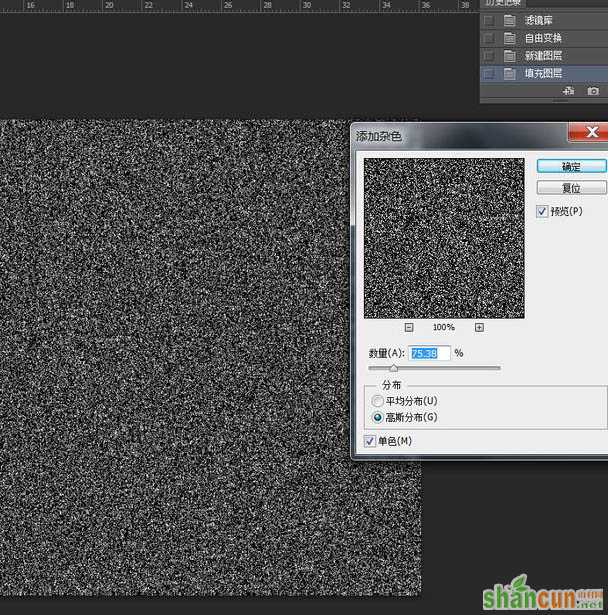The height and width of the screenshot is (615, 608).
Task: Click the History panel bottom resize grip
Action: [x=560, y=101]
